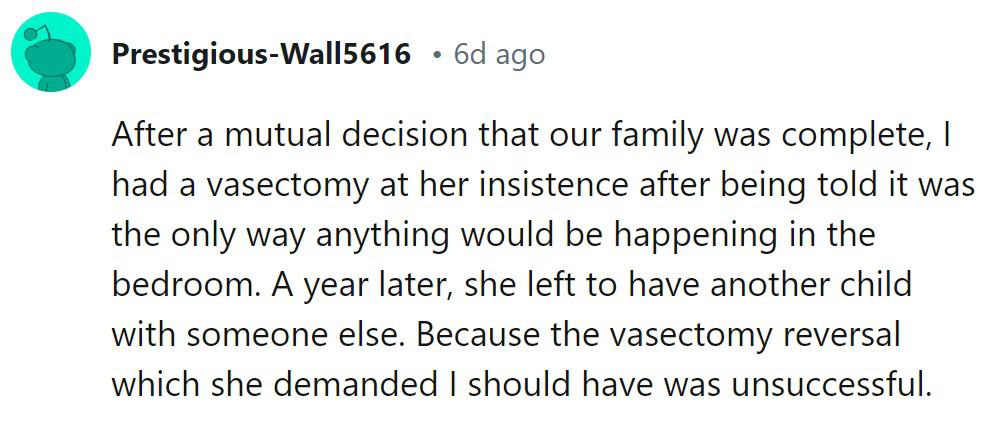This screenshot has height=421, width=994.
Task: Open the Prestigious-Wall5616 user profile
Action: click(261, 54)
